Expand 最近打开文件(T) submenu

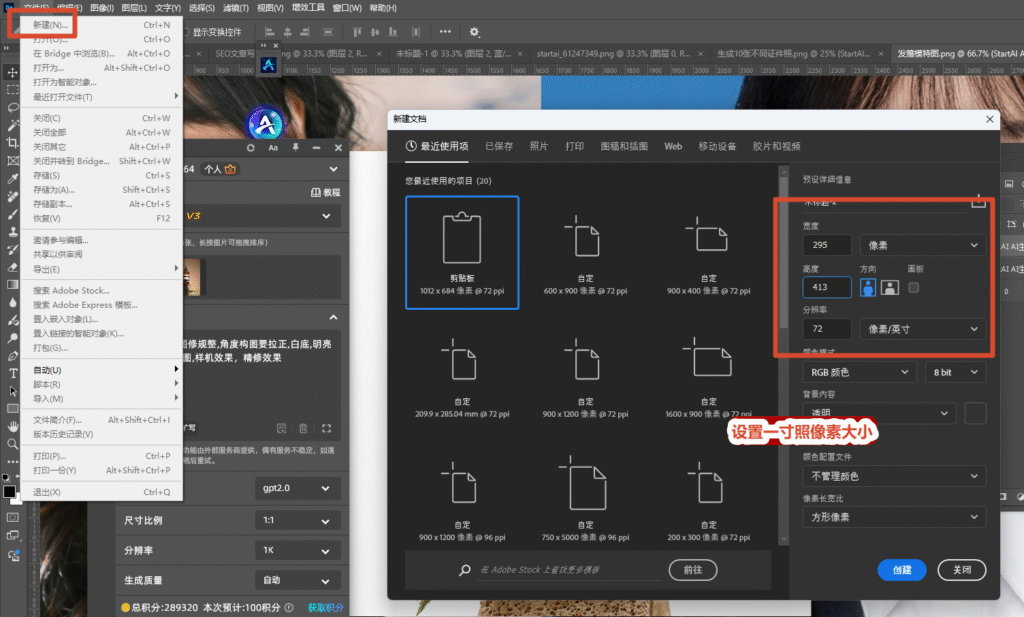(x=101, y=97)
